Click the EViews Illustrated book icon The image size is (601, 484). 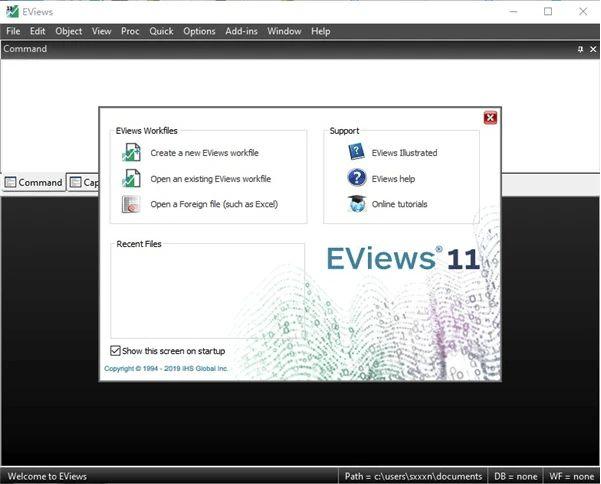[x=356, y=152]
